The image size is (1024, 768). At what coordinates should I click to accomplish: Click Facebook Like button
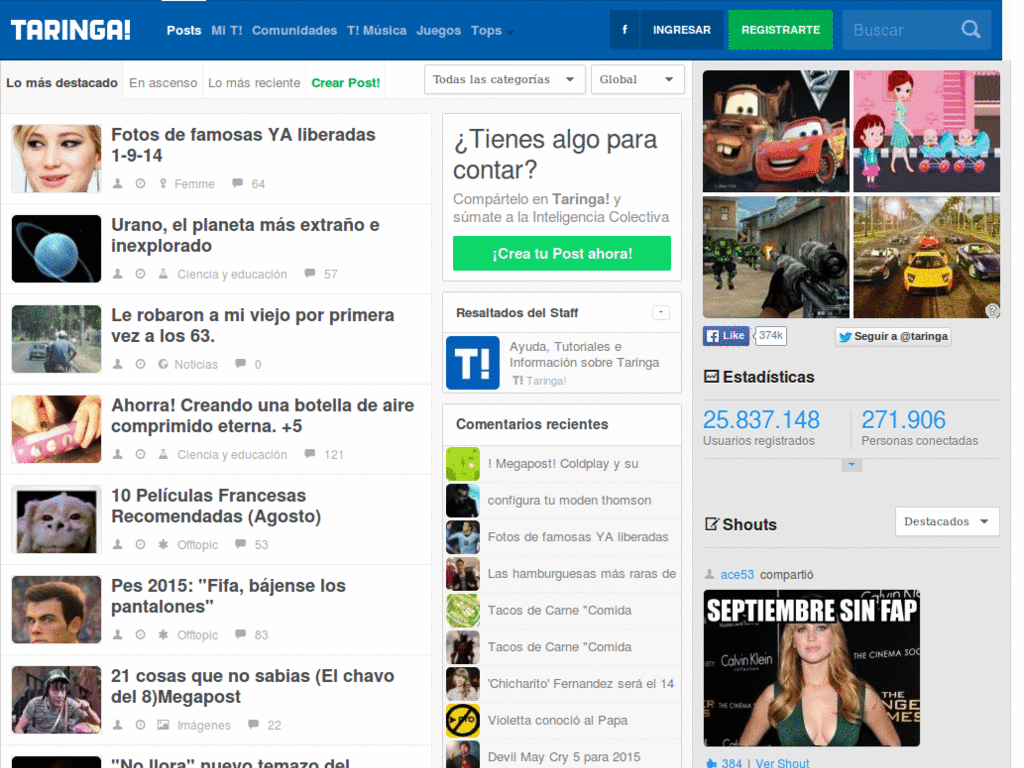tap(726, 336)
